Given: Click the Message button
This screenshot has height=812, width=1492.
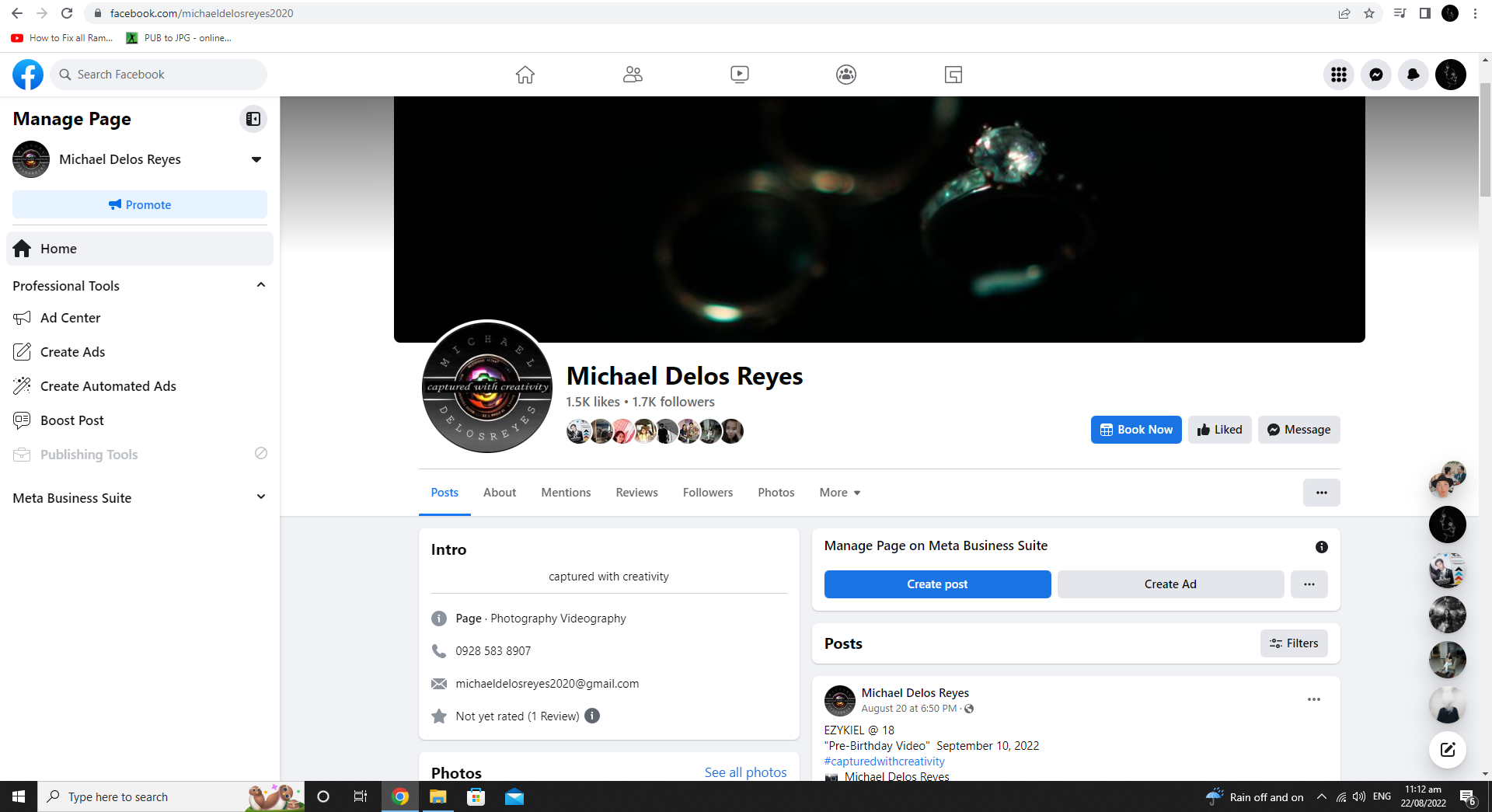Looking at the screenshot, I should click(1299, 430).
